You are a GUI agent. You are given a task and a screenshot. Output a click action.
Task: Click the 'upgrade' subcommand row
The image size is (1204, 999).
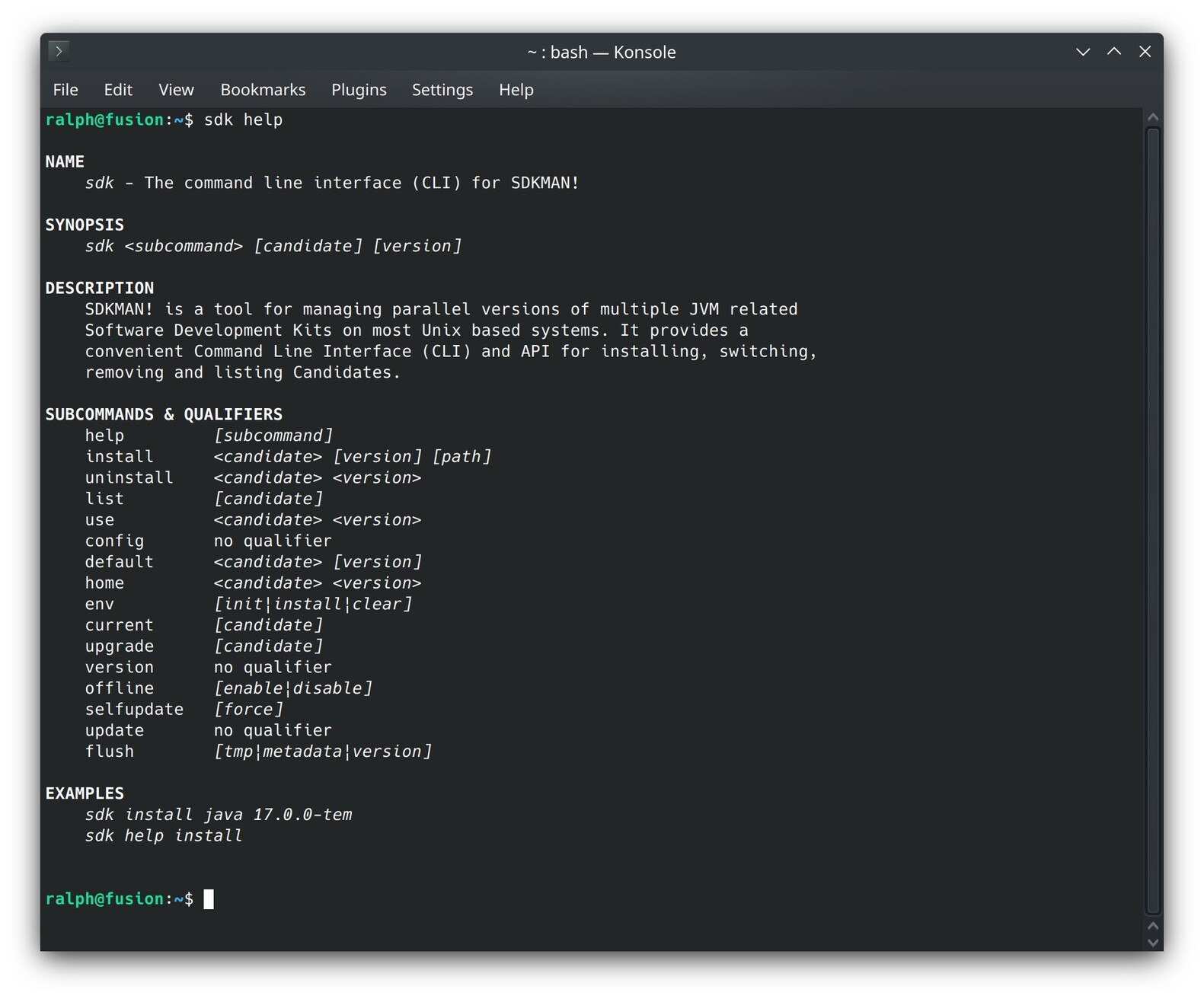point(203,646)
